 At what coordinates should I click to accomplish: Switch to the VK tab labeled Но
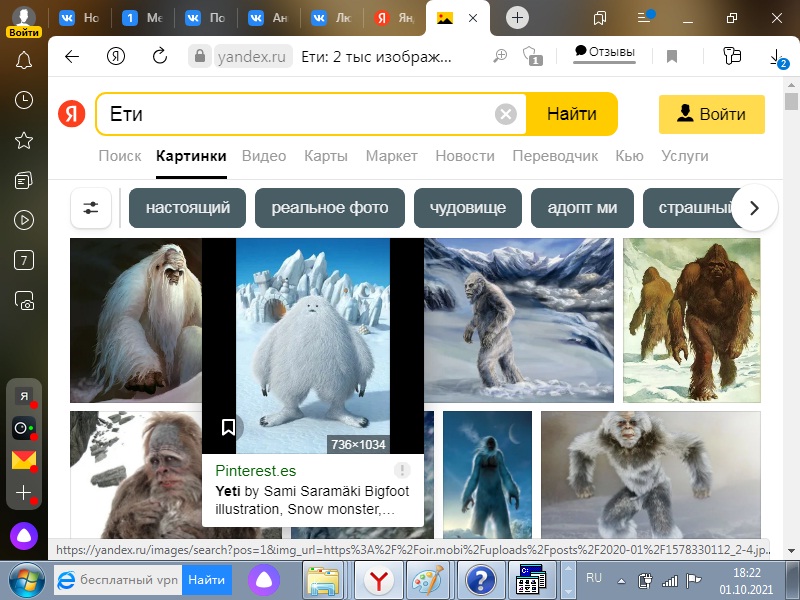coord(80,18)
